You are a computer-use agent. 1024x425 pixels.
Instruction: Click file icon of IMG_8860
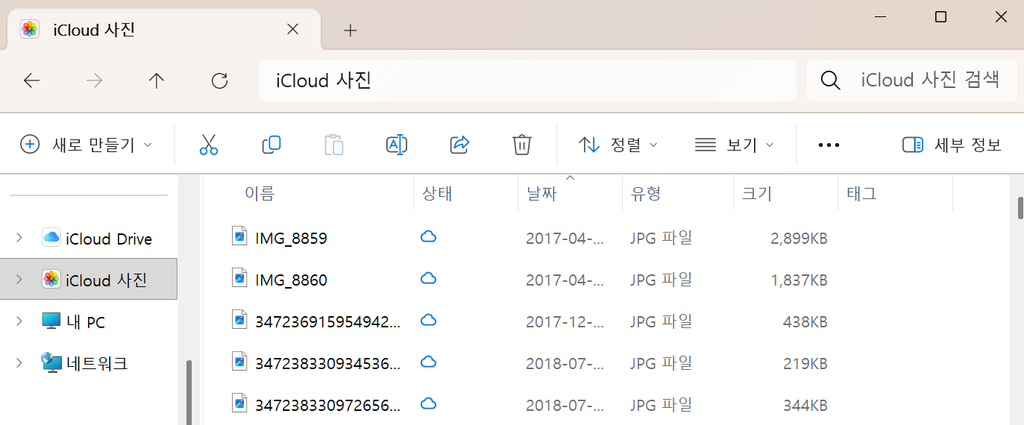(x=240, y=278)
